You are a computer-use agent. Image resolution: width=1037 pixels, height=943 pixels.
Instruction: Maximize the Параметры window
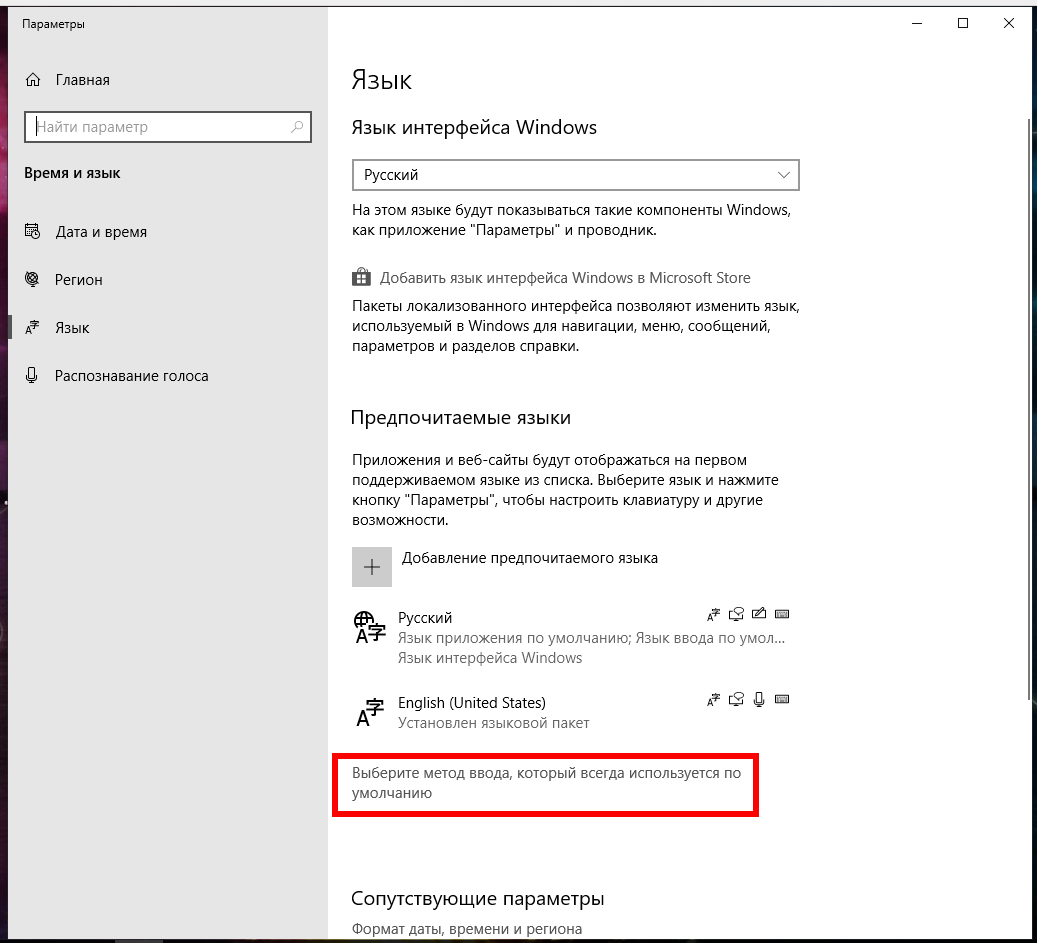coord(963,23)
